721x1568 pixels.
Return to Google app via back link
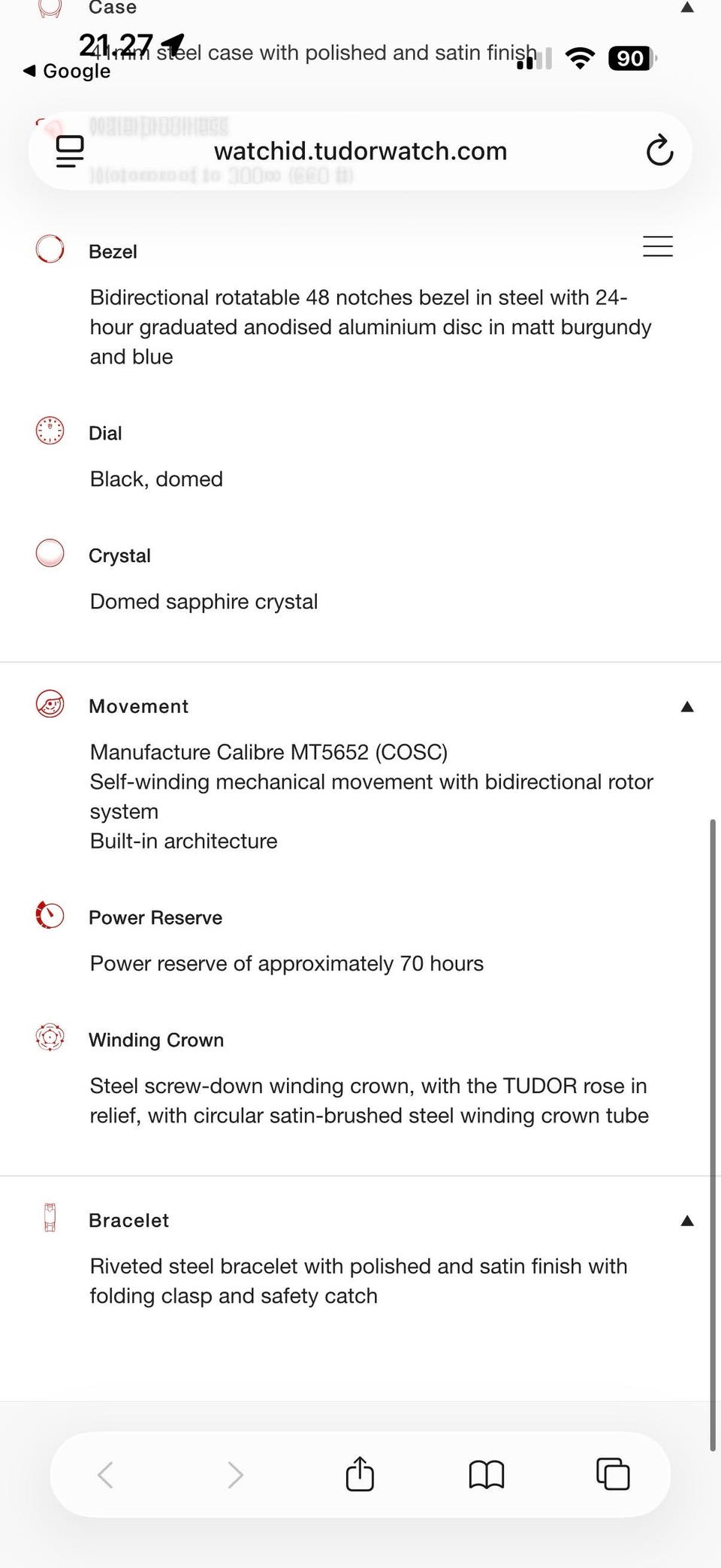point(68,71)
